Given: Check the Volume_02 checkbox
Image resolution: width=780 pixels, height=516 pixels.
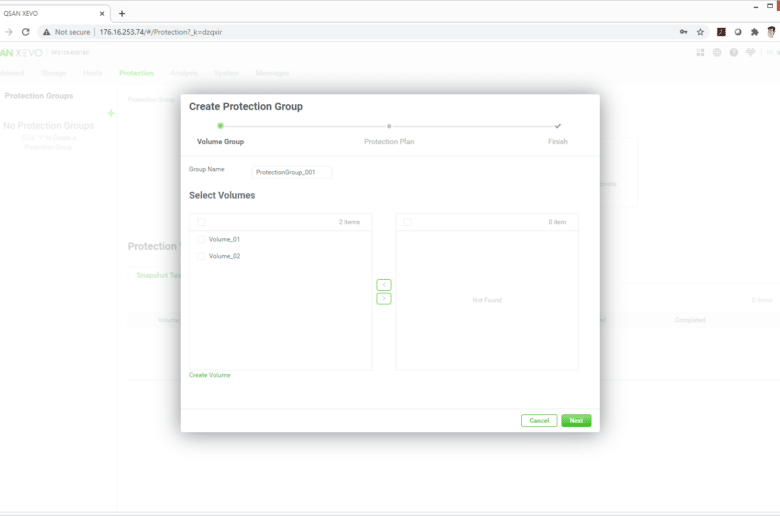Looking at the screenshot, I should point(201,256).
